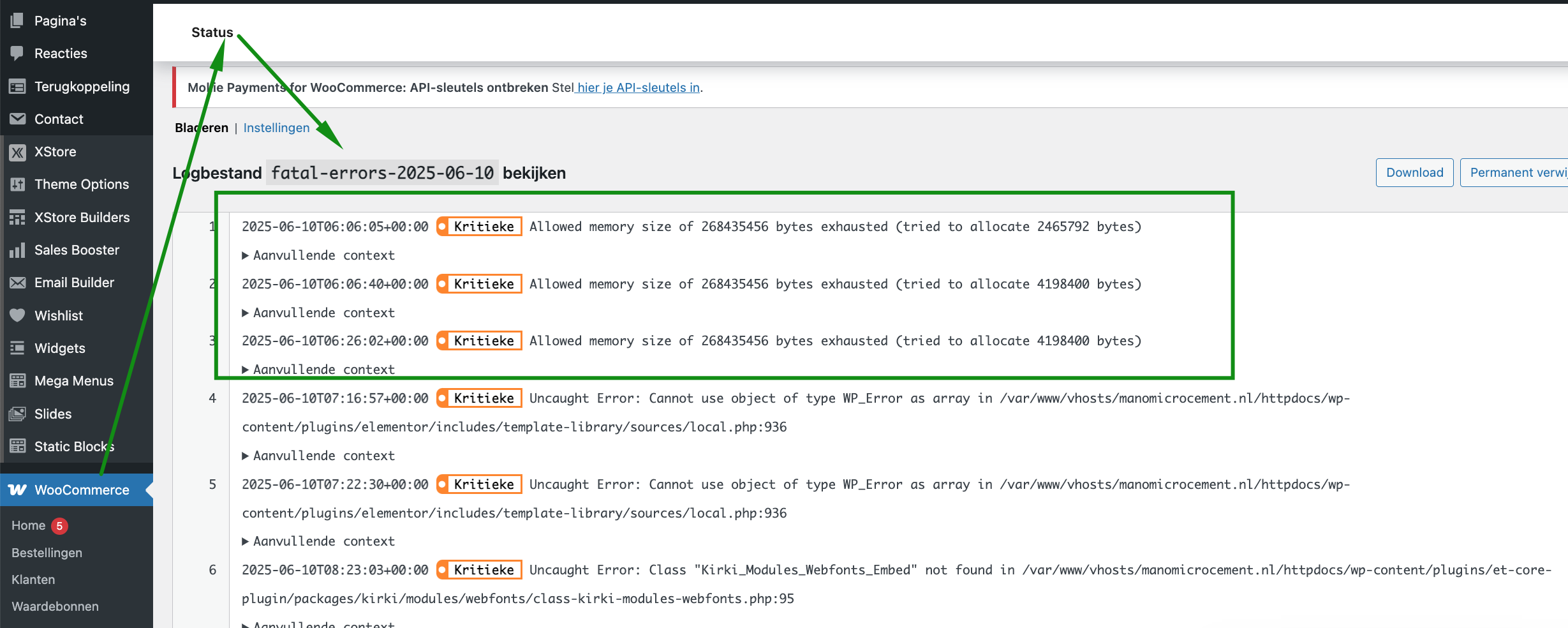The height and width of the screenshot is (628, 1568).
Task: Click the WooCommerce logo icon
Action: [17, 490]
